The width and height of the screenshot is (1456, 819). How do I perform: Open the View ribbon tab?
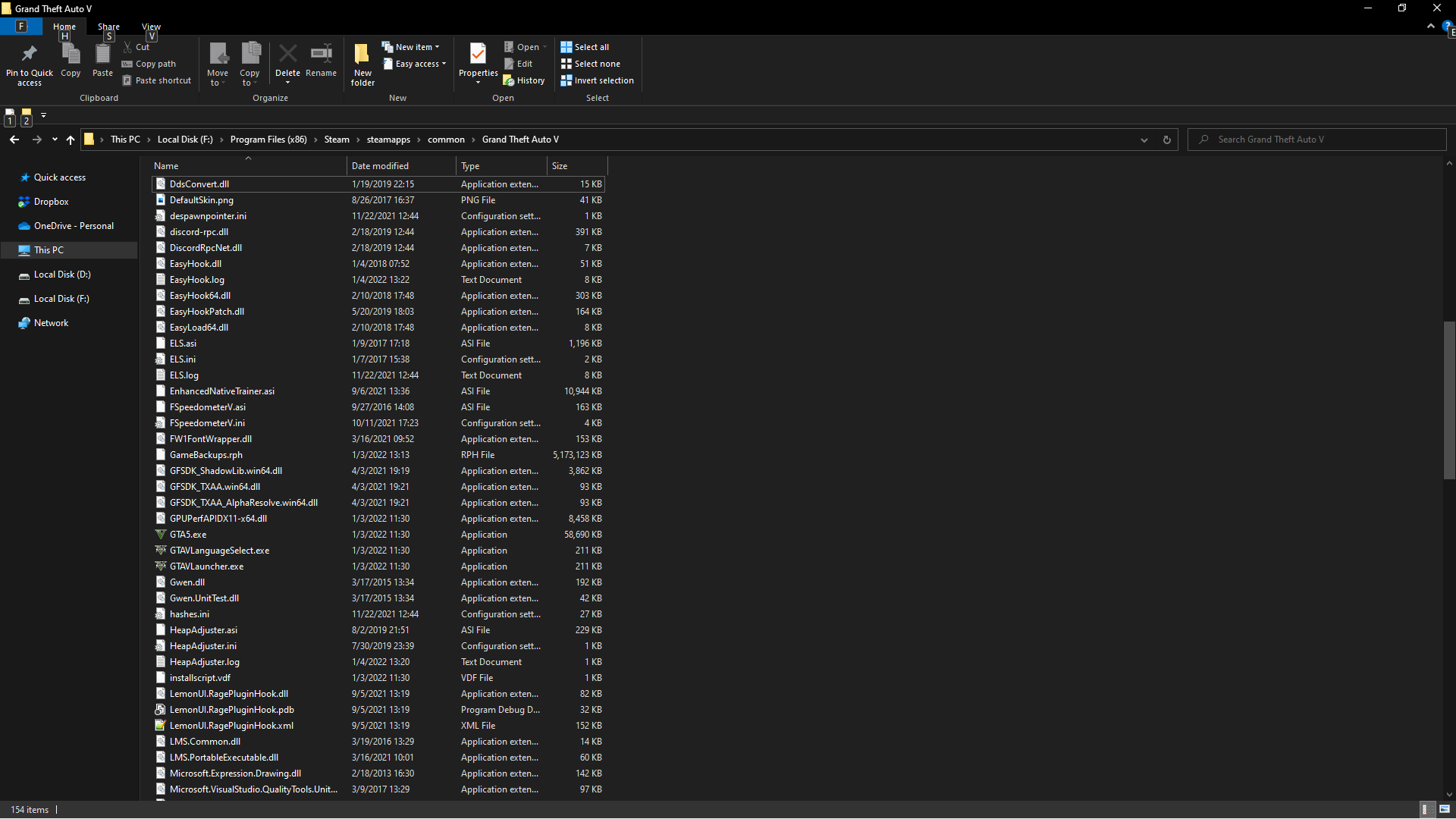(151, 27)
